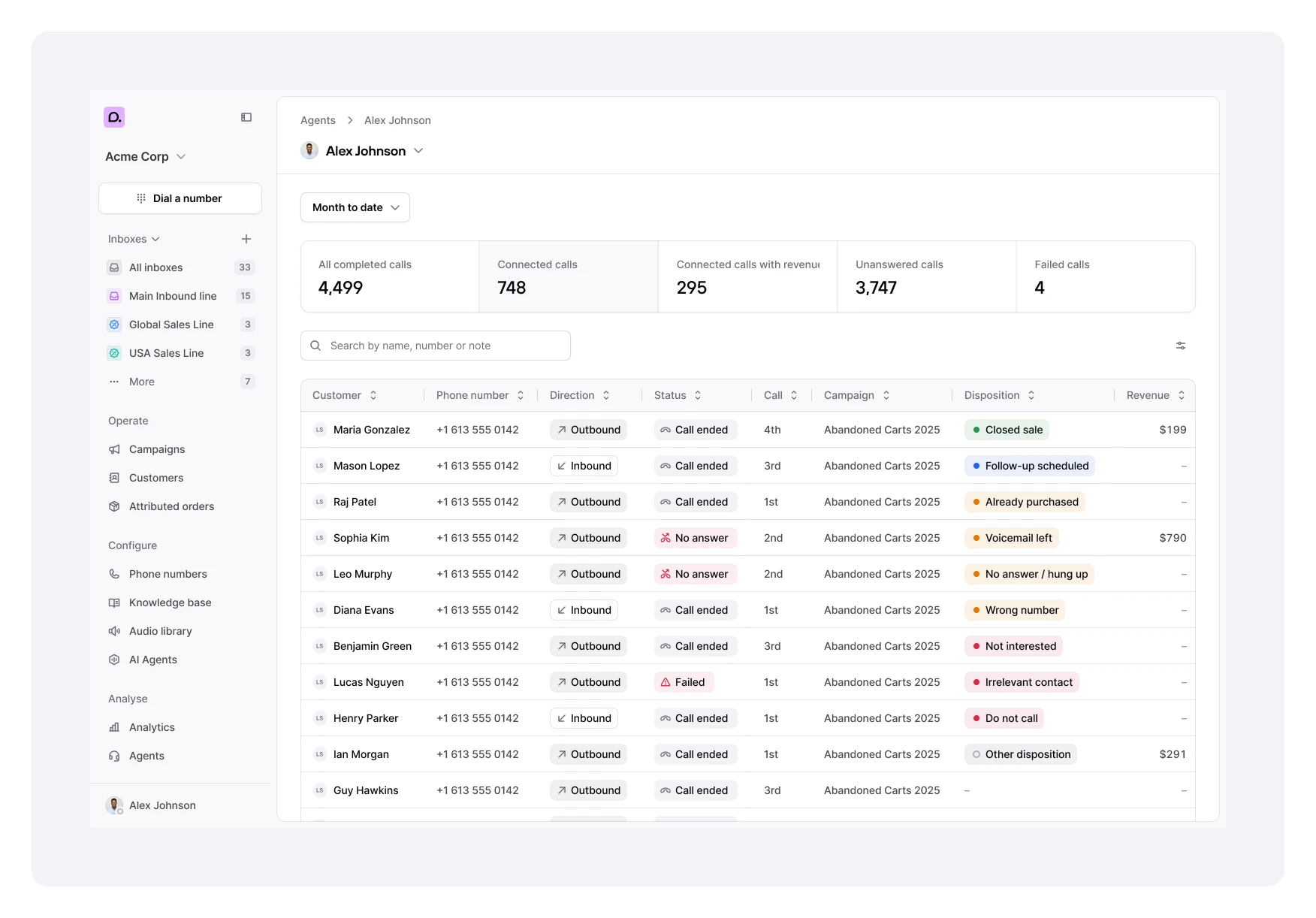
Task: Click the Audio library speaker icon
Action: pos(114,631)
